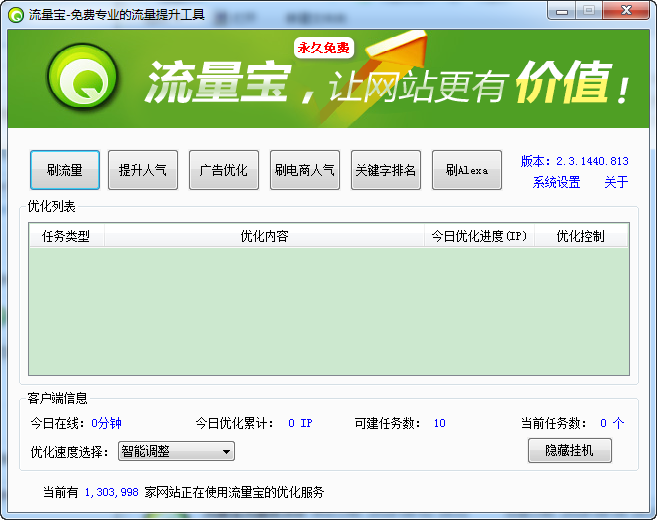
Task: Click the 任务类型 column header
Action: (66, 236)
